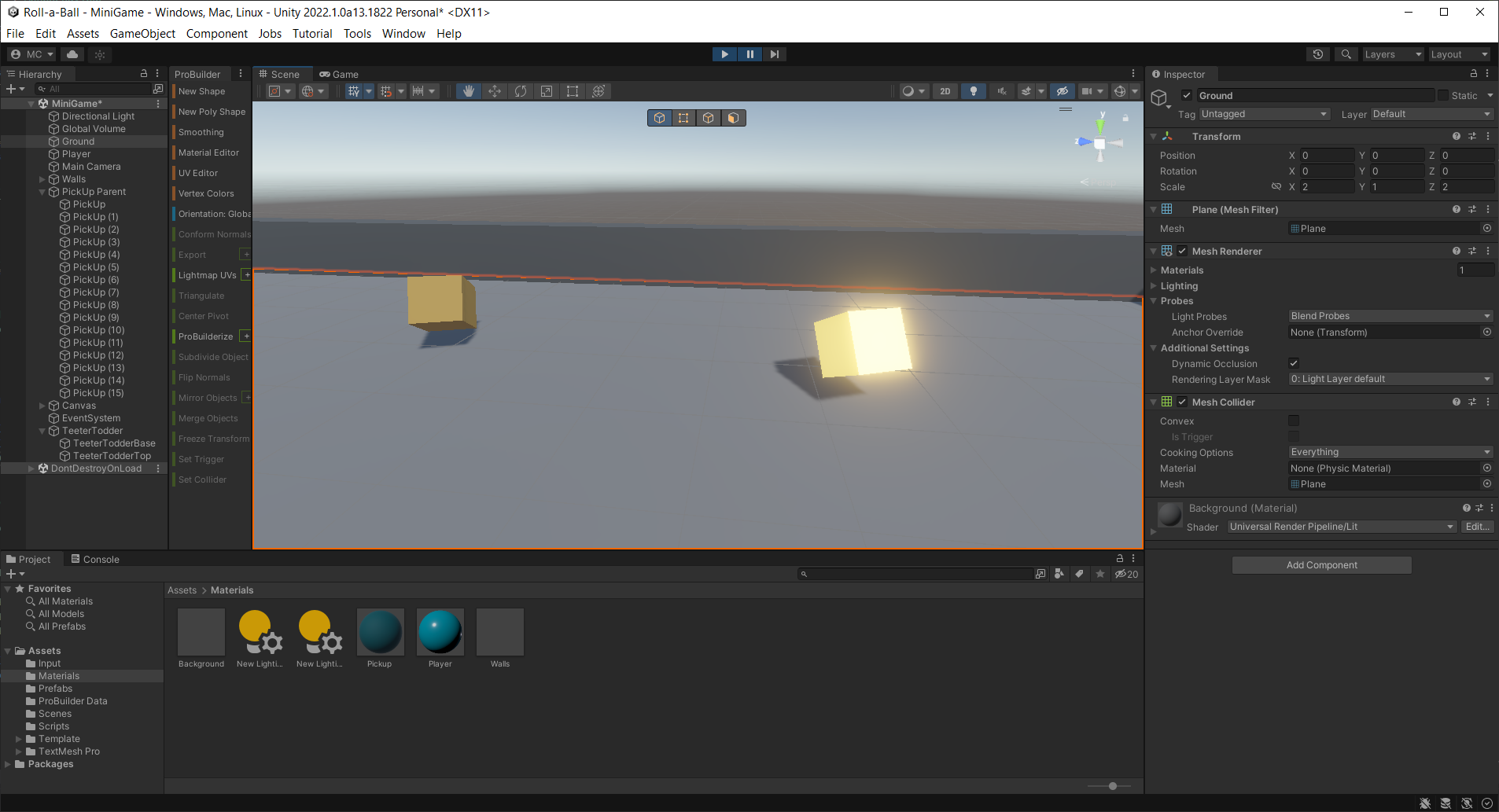Open the Light Probes Blend Probes dropdown

[1390, 316]
